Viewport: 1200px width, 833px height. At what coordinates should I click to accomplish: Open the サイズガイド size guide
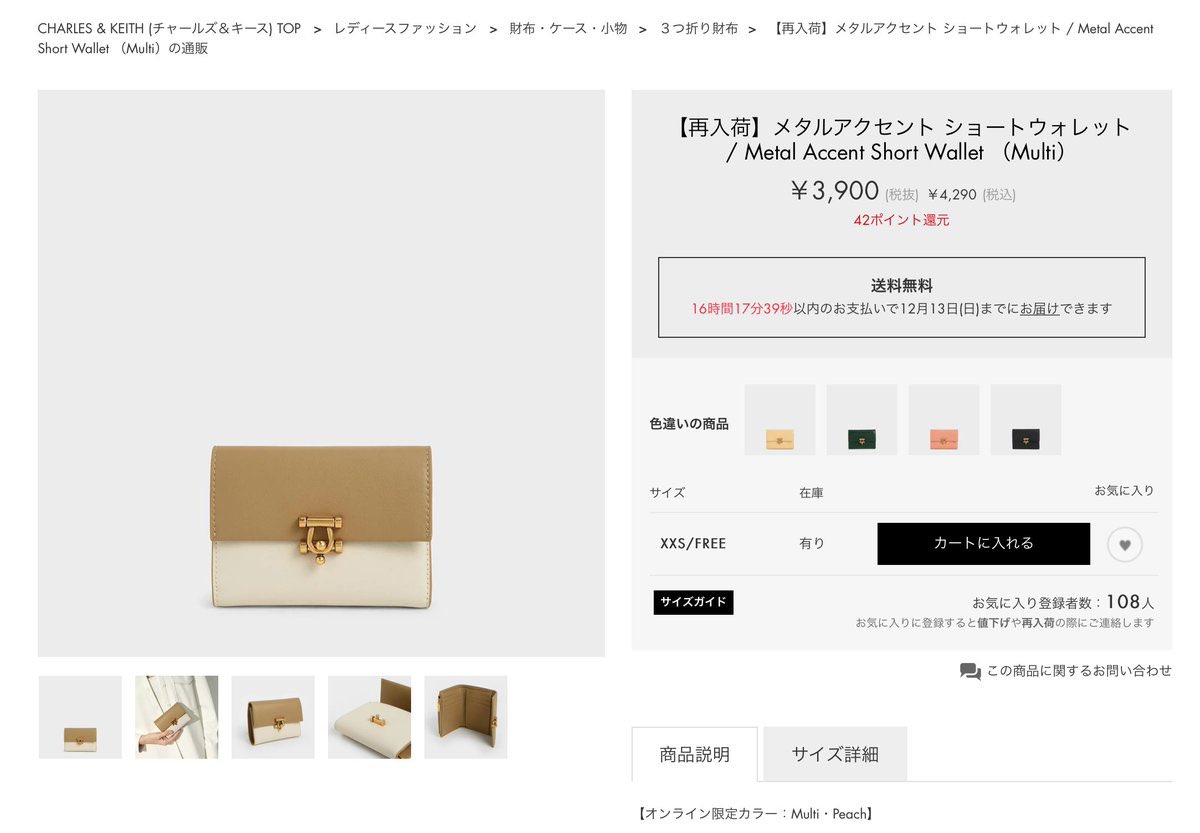(x=693, y=602)
